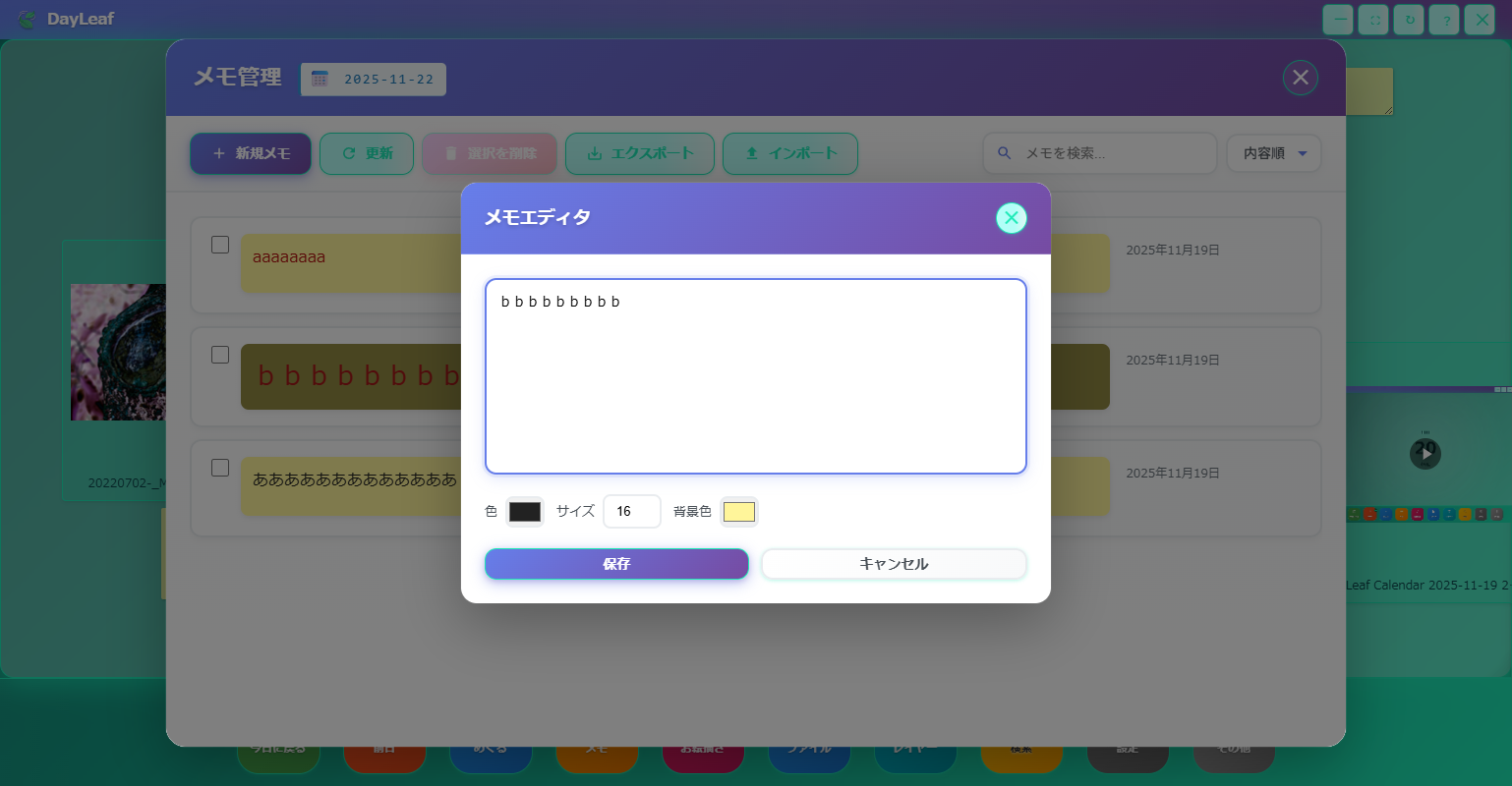Click the 新規メモ plus button

(251, 153)
